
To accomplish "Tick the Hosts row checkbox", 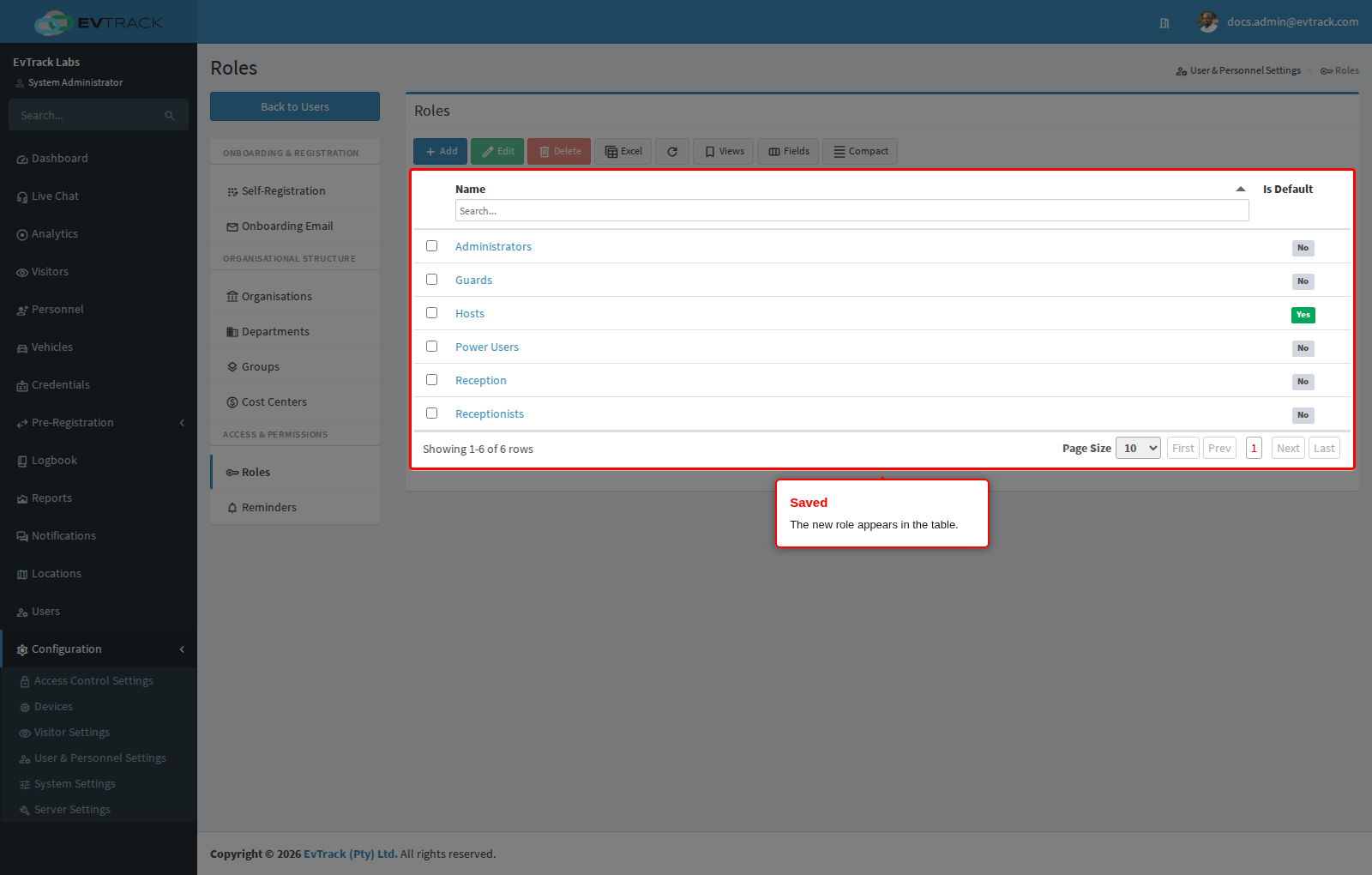I will point(432,313).
